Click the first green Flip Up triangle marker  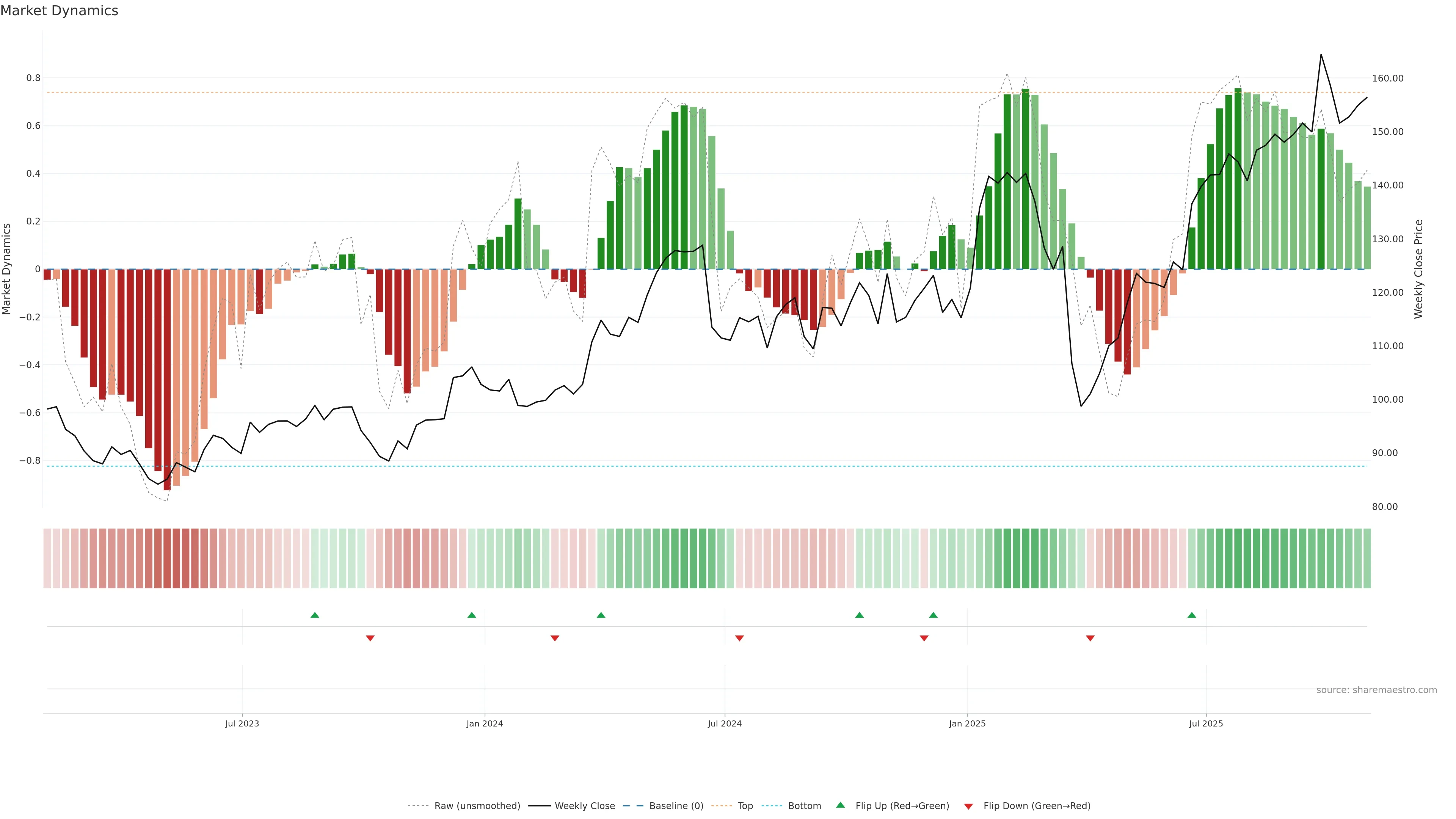pos(315,615)
